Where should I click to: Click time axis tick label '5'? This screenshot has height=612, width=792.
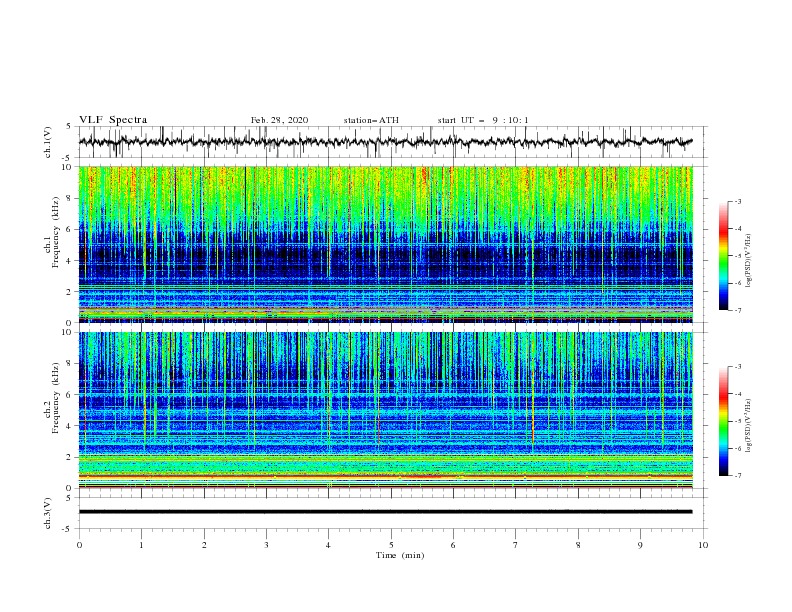391,545
